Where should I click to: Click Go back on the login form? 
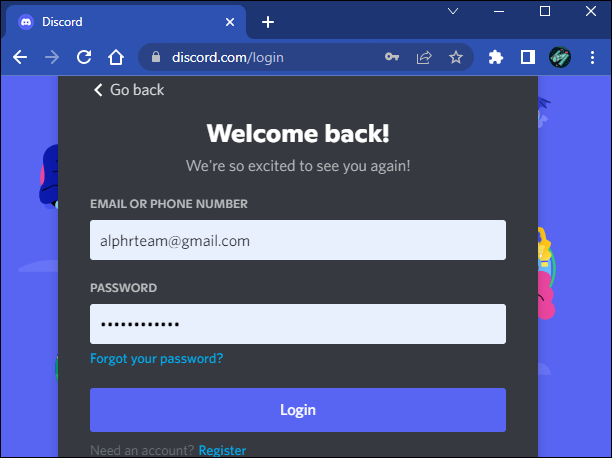click(129, 90)
